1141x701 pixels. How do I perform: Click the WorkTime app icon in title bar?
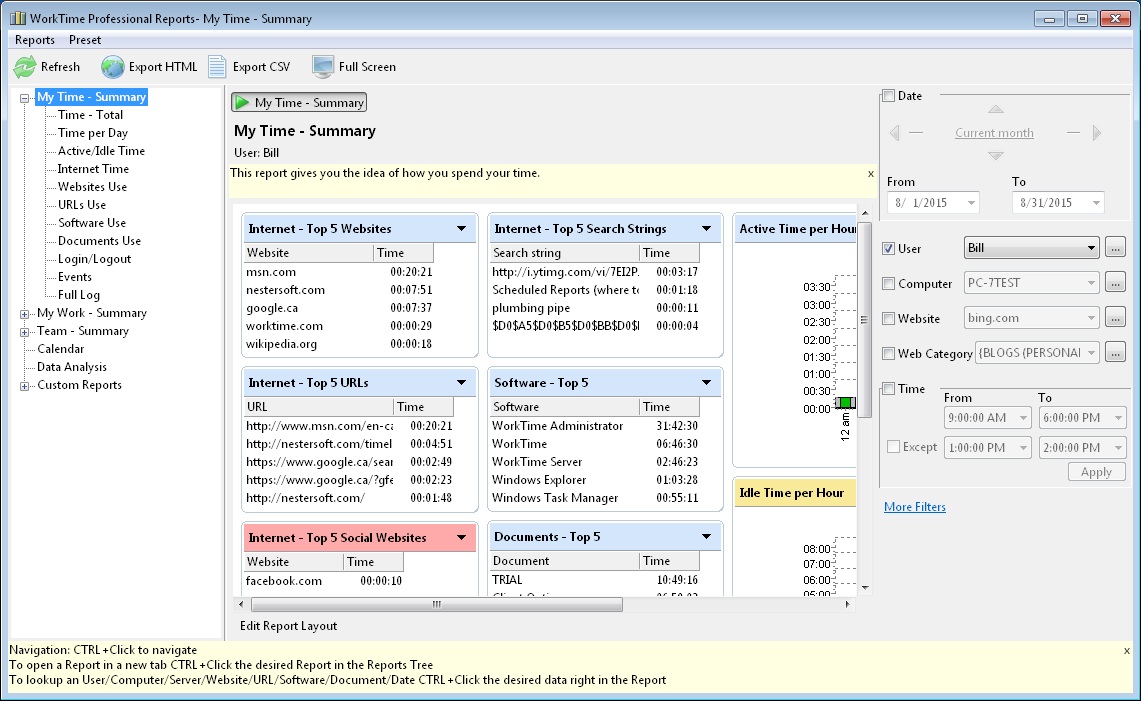17,18
